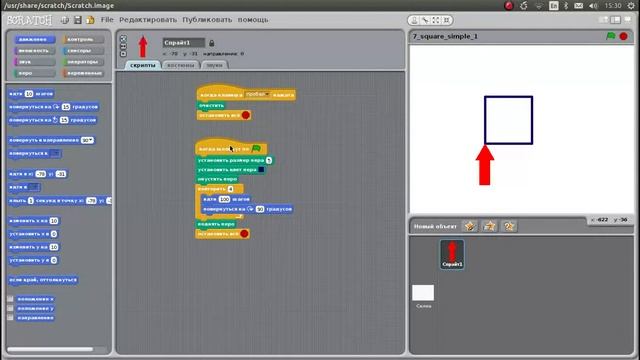Switch to the скрипты tab
Viewport: 640px width, 360px height.
[x=143, y=65]
